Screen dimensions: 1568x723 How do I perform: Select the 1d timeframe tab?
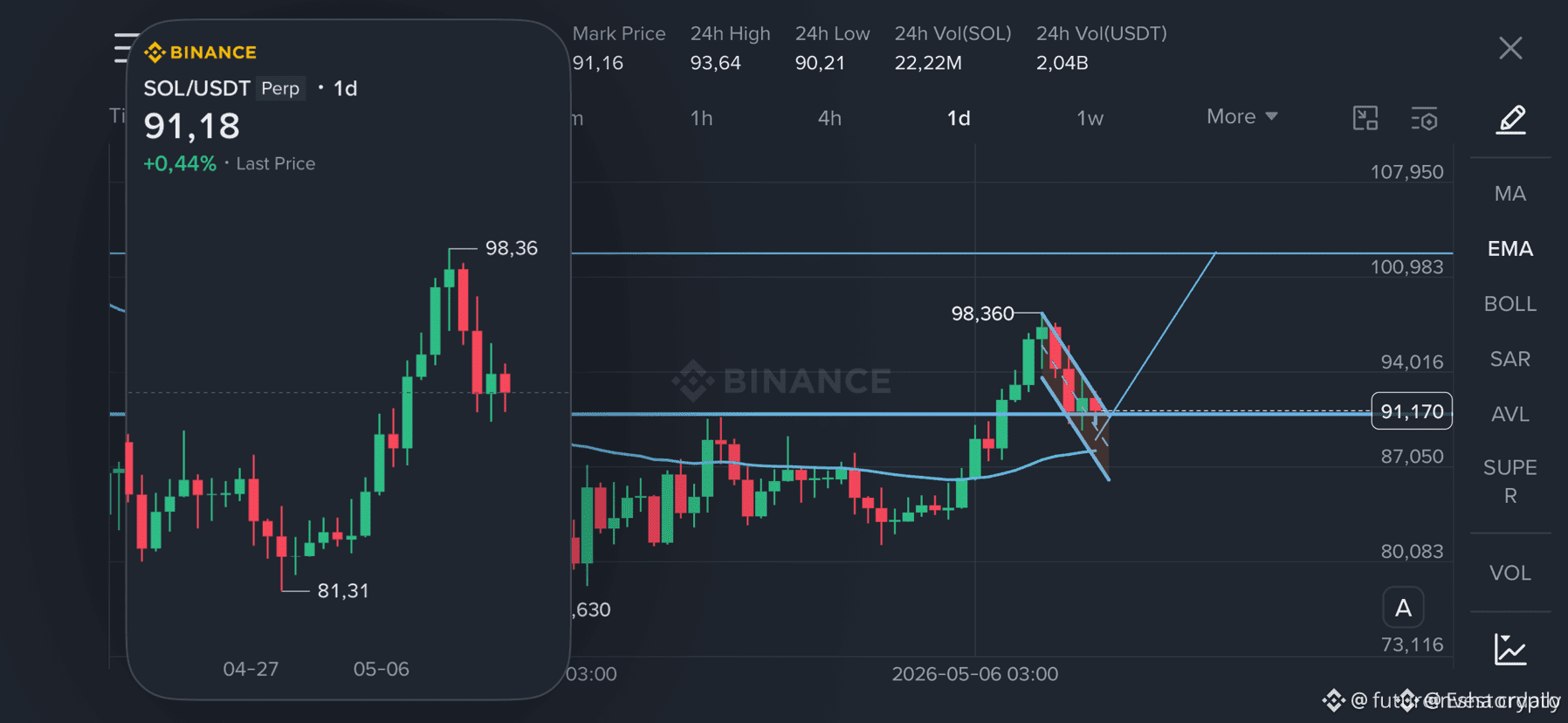pos(959,118)
